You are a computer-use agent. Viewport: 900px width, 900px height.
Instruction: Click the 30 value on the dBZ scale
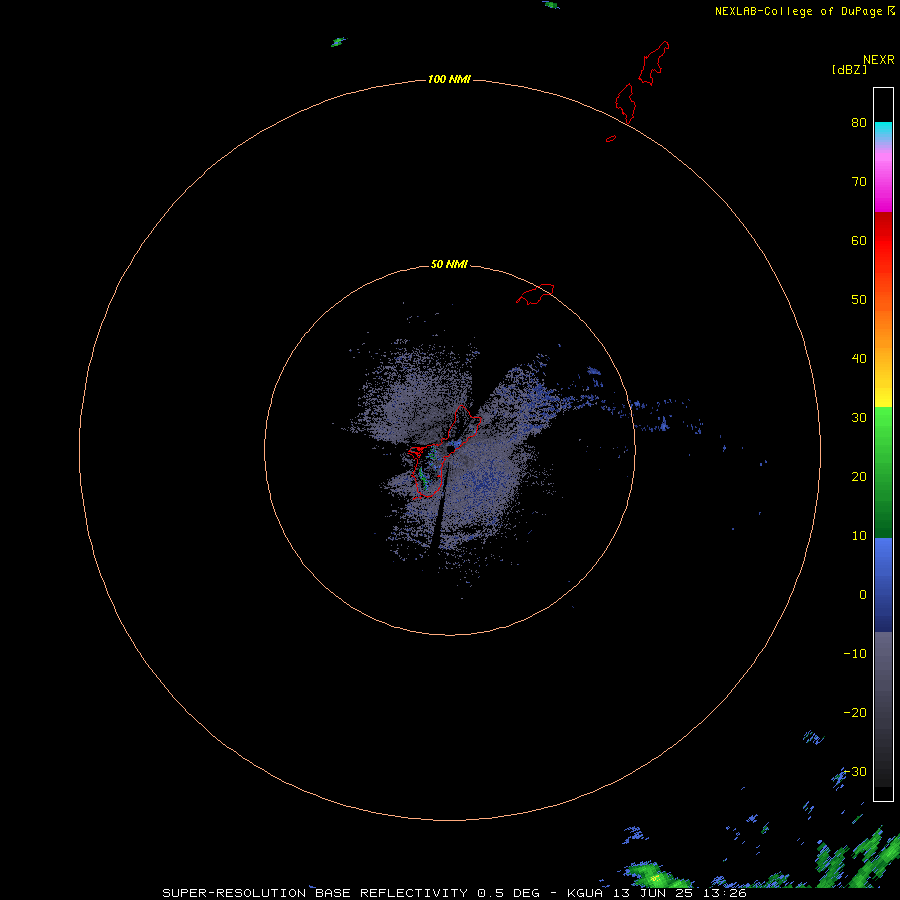coord(859,417)
